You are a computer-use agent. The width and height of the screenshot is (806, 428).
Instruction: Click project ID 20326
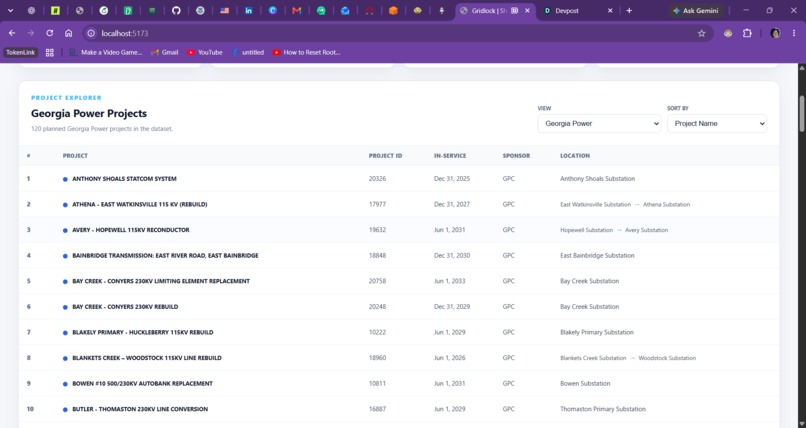377,179
